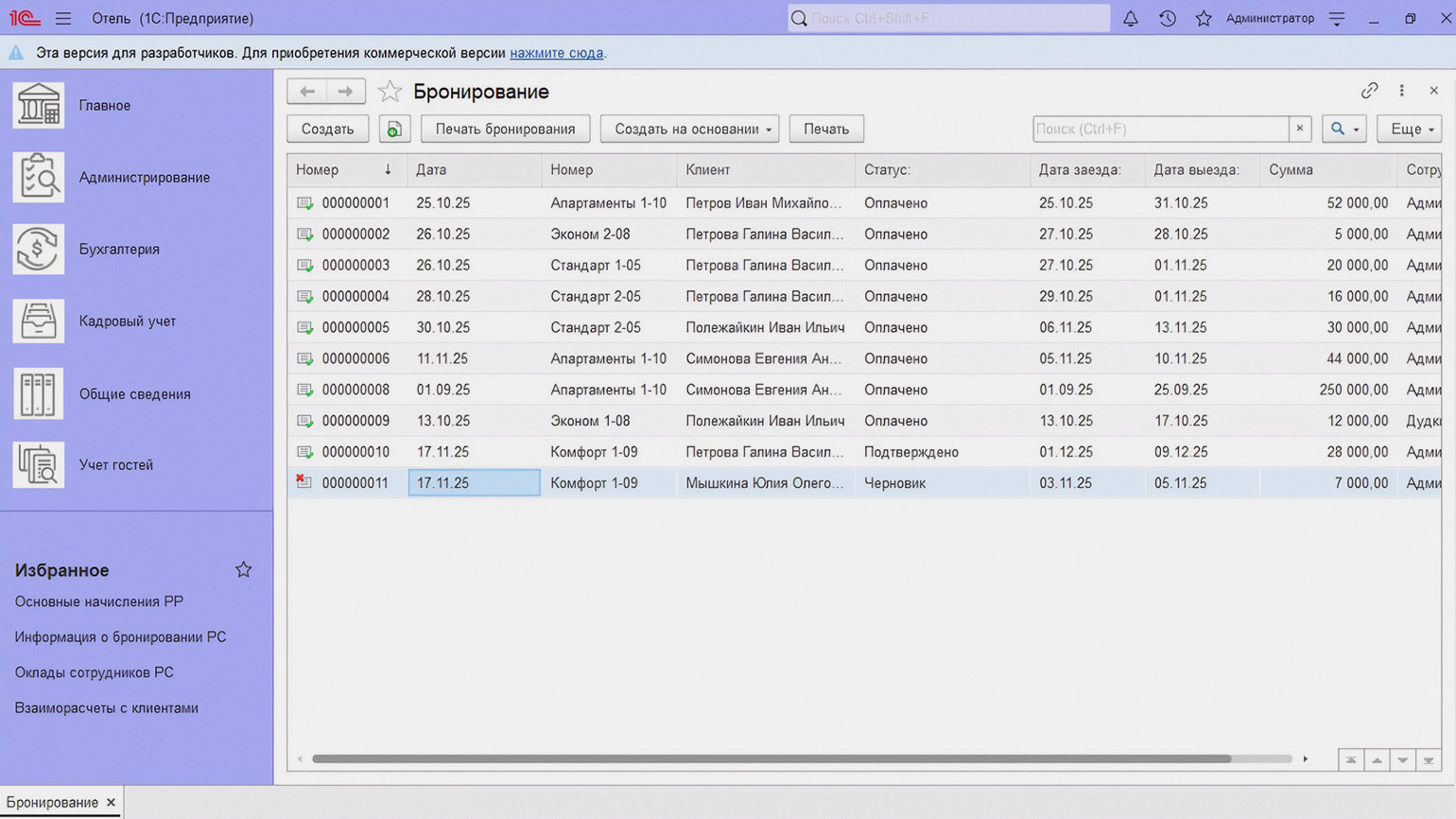Open the notifications bell icon
This screenshot has height=819, width=1456.
[x=1130, y=18]
